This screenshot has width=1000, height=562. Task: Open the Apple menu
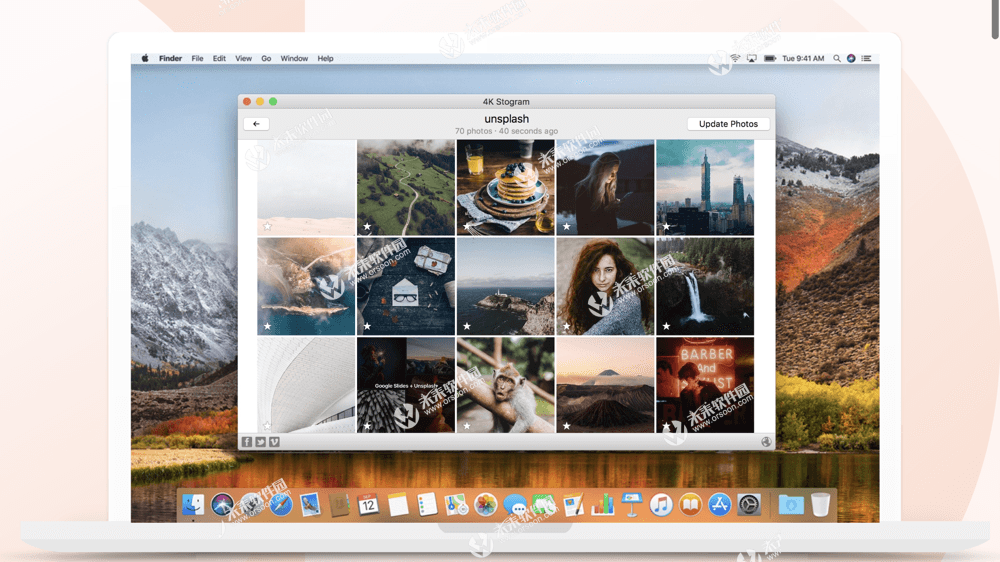(145, 58)
